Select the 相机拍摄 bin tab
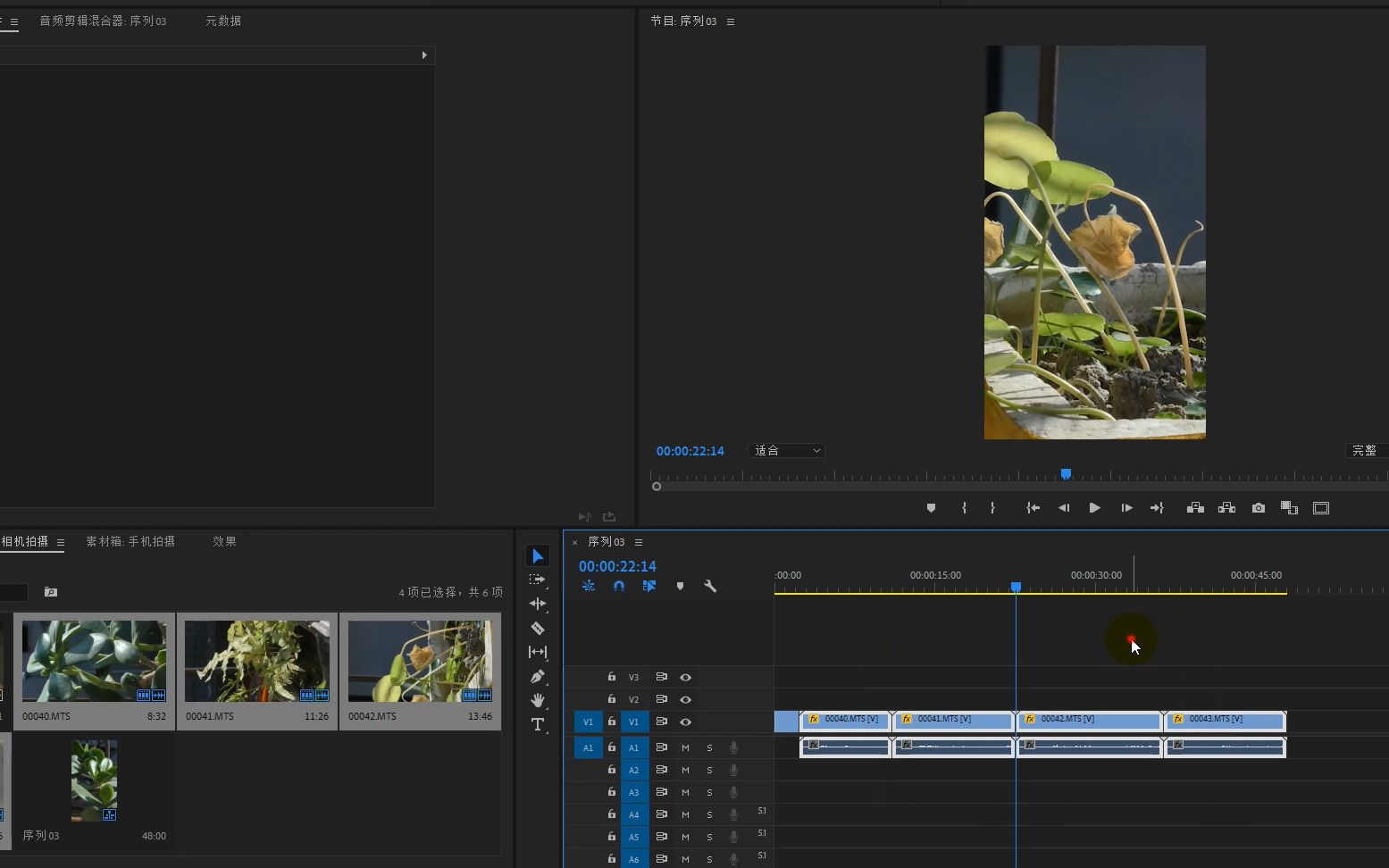Image resolution: width=1389 pixels, height=868 pixels. tap(25, 541)
